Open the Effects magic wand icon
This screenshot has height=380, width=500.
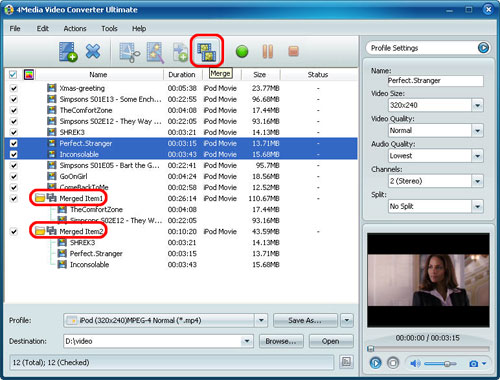(x=155, y=52)
